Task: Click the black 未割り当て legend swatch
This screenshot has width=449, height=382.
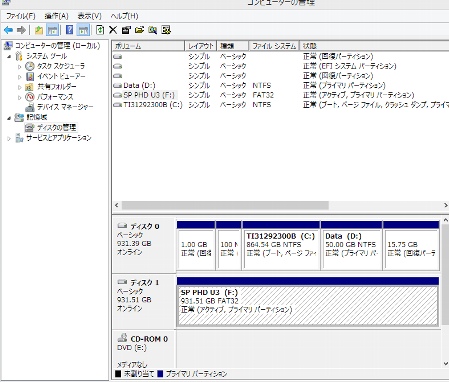Action: (x=118, y=374)
